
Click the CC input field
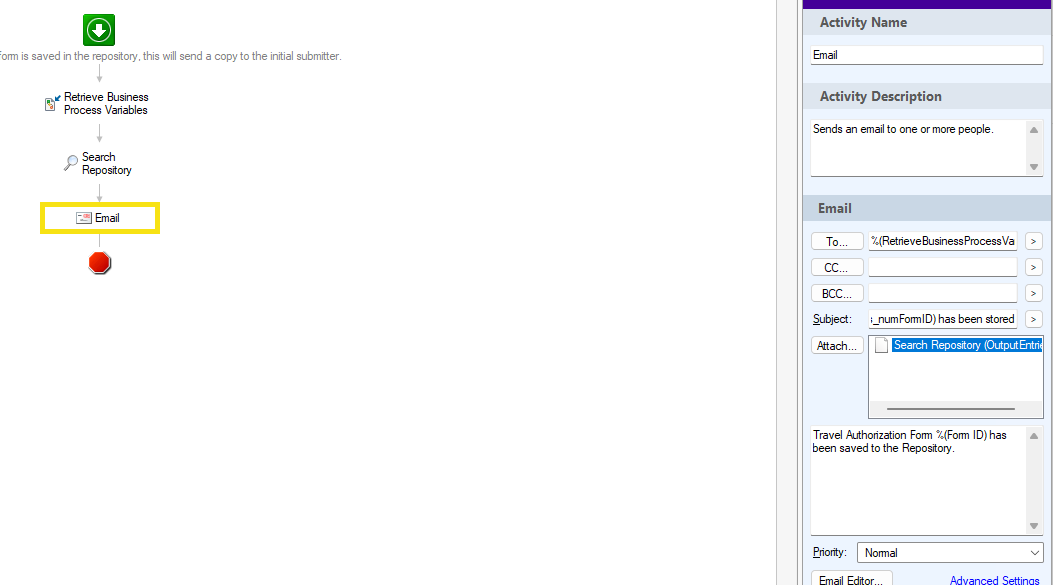[942, 267]
